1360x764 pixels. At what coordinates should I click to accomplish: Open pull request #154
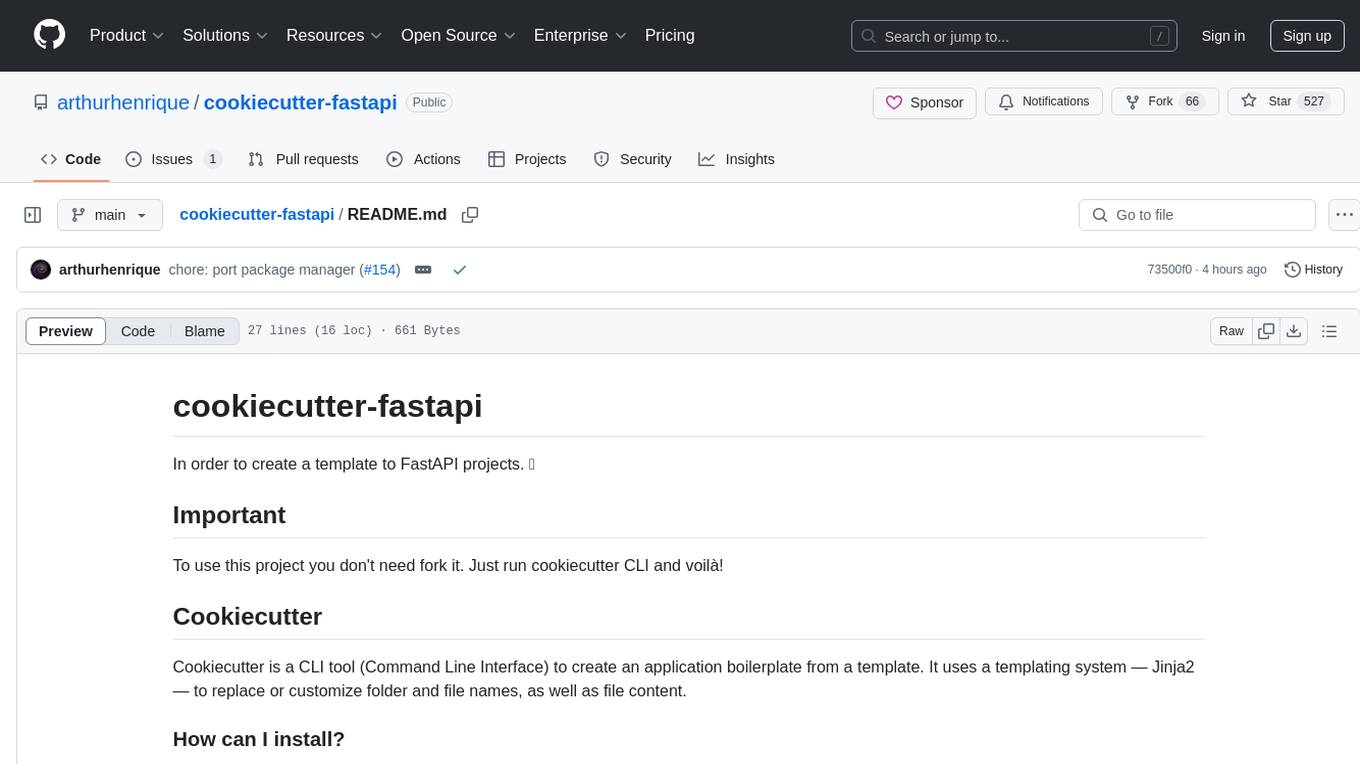coord(380,270)
